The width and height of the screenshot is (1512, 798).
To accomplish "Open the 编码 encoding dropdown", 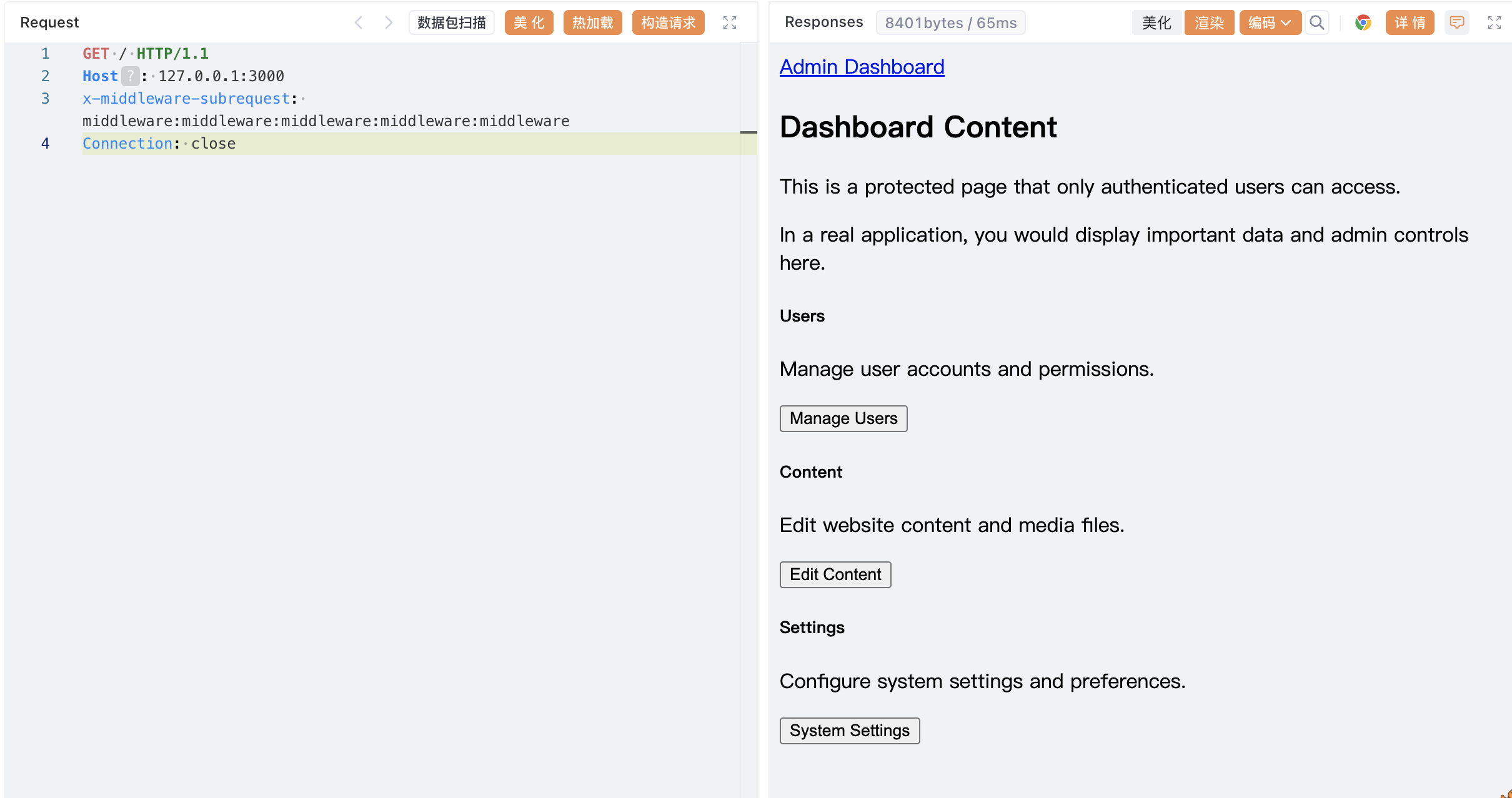I will coord(1269,22).
